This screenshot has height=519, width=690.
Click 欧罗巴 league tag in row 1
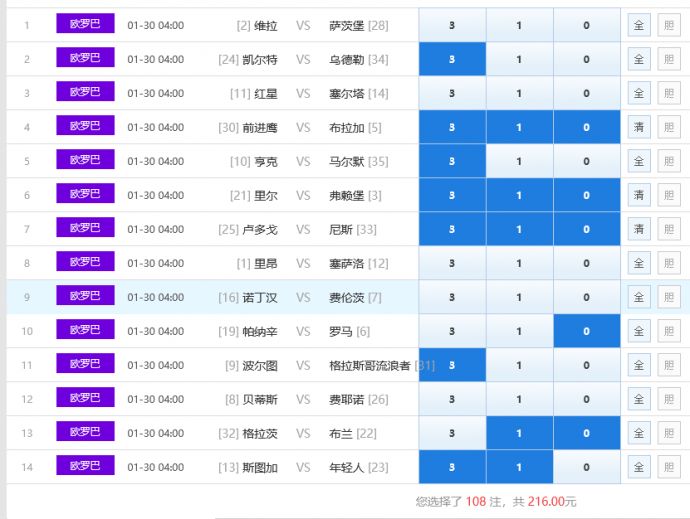[x=85, y=24]
